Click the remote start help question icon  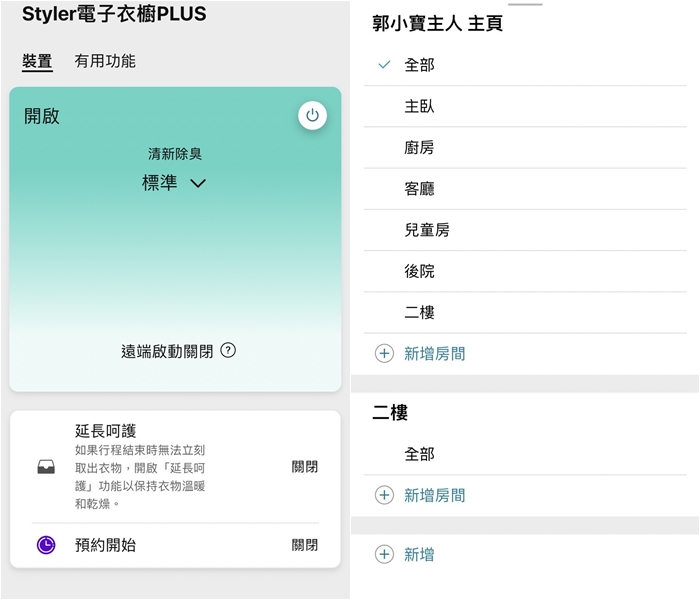[x=228, y=351]
